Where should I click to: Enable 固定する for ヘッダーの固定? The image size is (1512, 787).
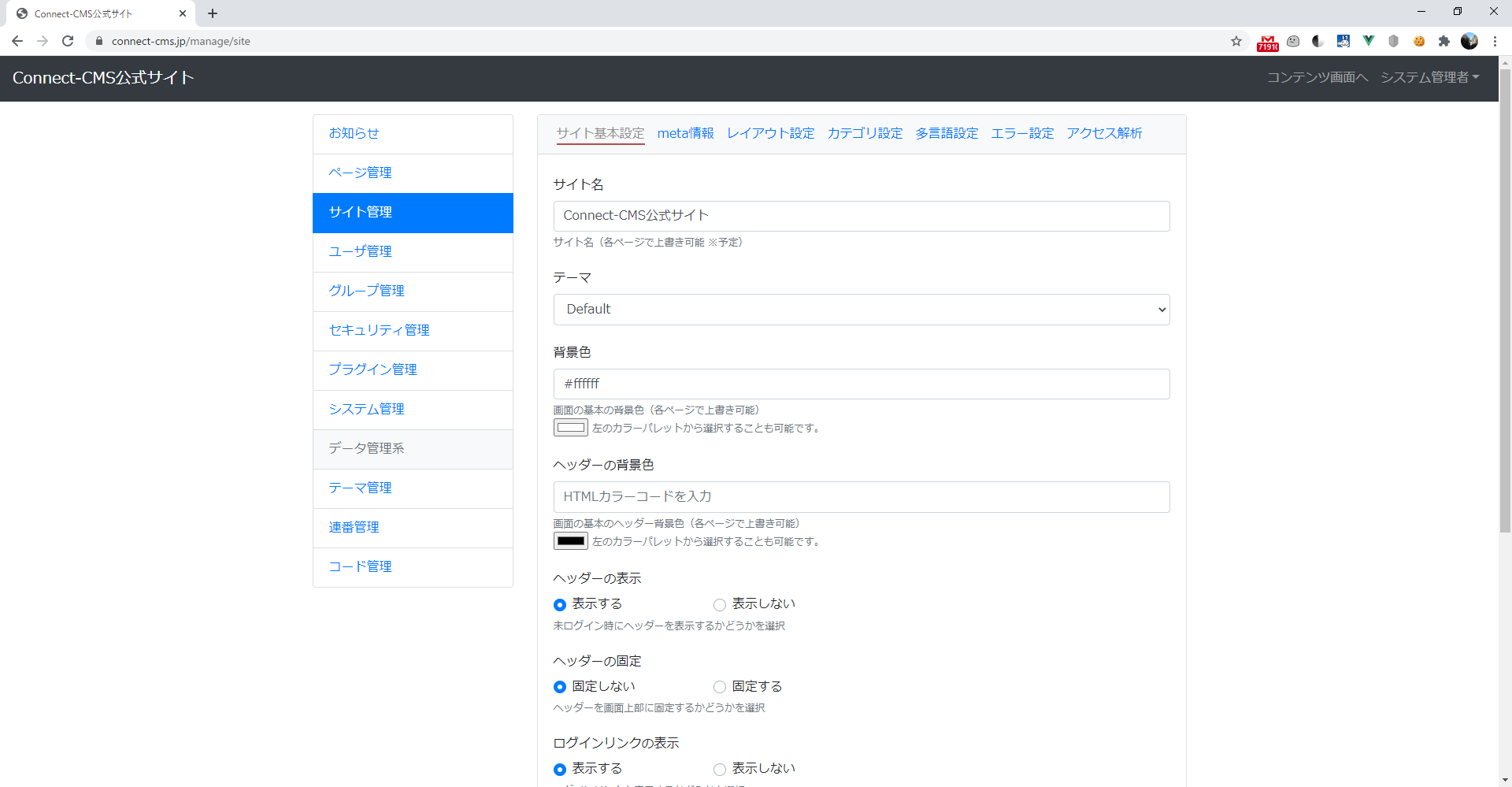719,686
